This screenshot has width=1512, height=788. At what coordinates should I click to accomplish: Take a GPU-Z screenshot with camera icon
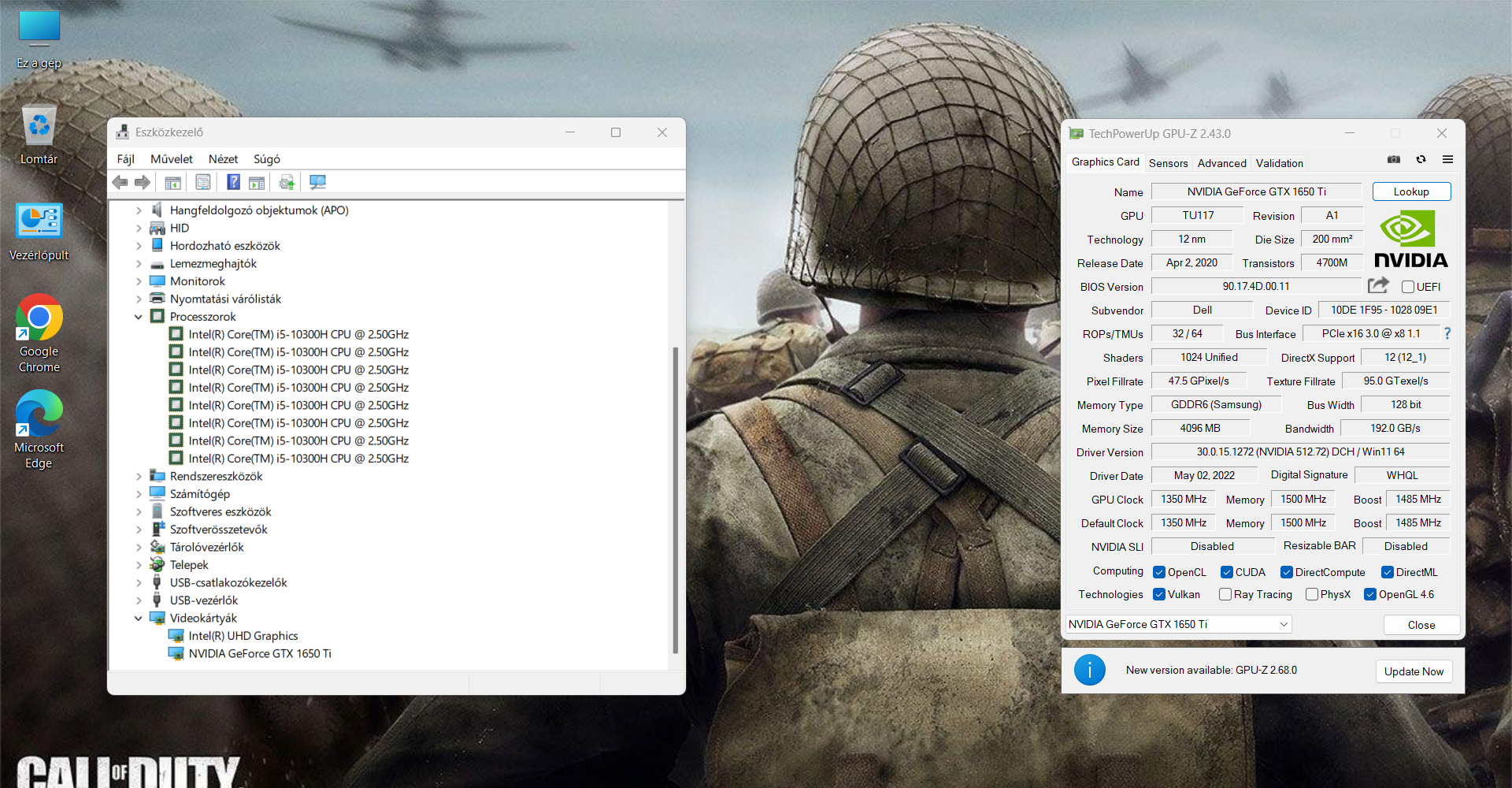pyautogui.click(x=1394, y=159)
